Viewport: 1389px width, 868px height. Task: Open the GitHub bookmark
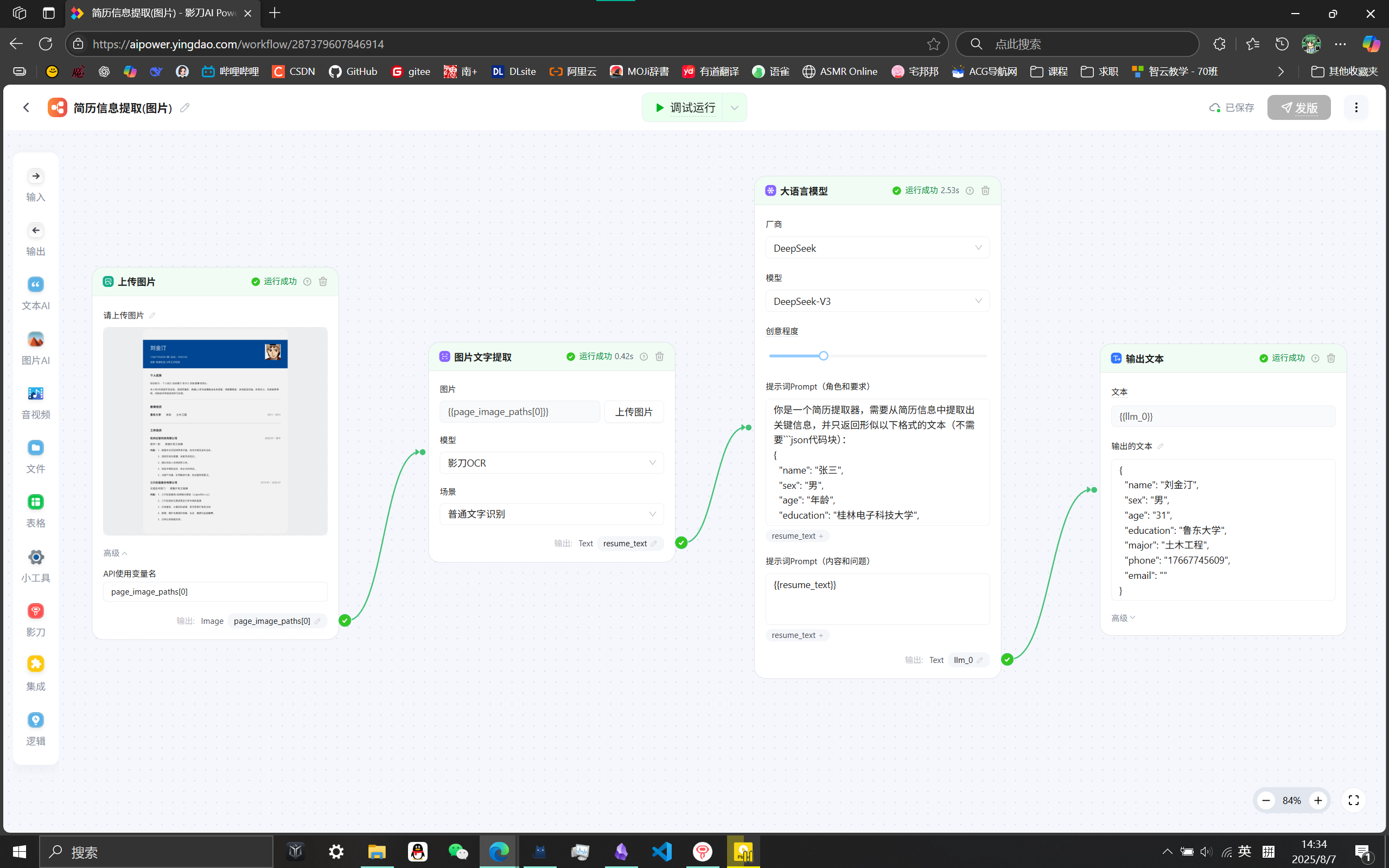click(x=353, y=71)
